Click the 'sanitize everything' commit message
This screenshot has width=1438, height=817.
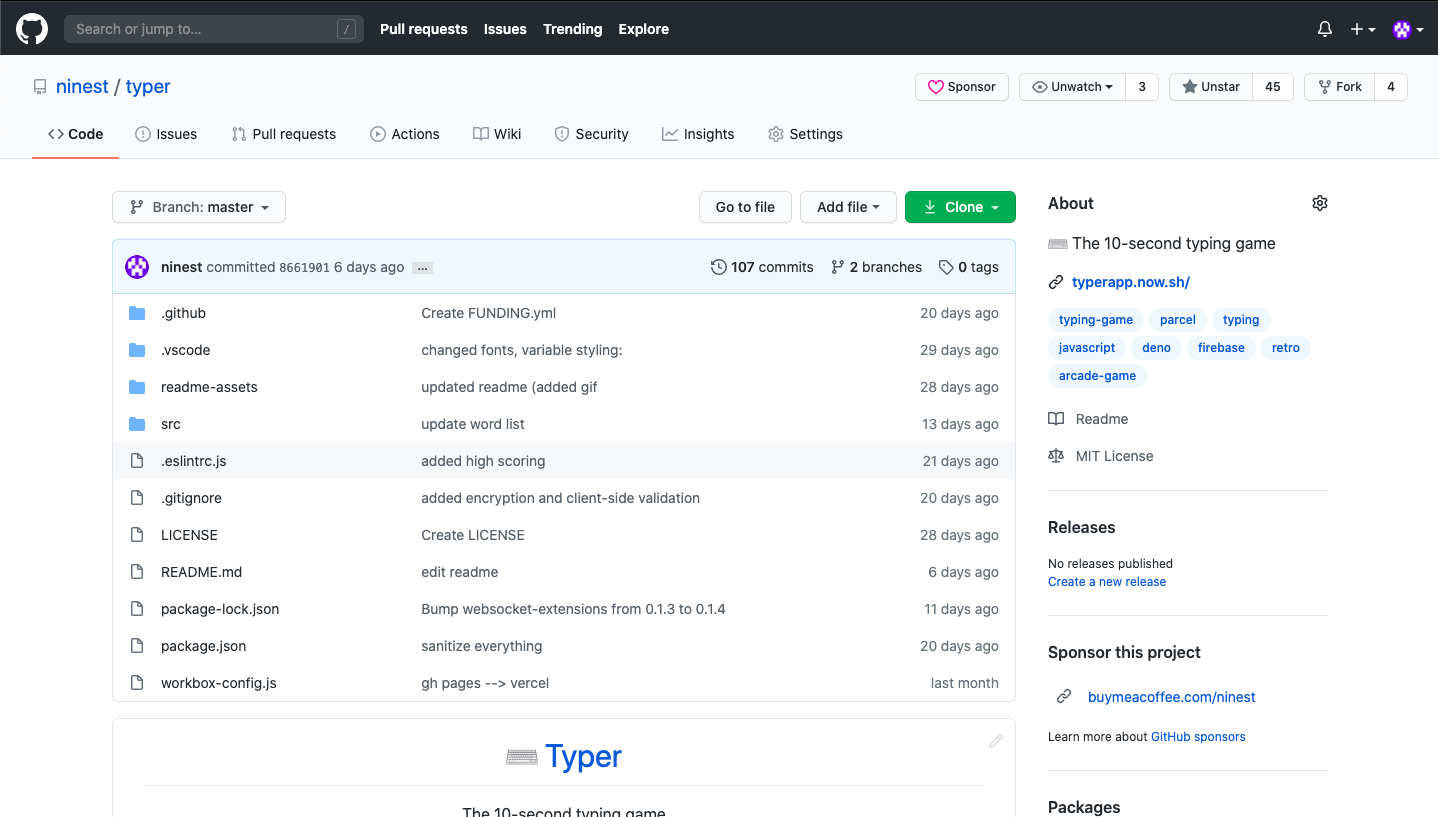(x=482, y=646)
